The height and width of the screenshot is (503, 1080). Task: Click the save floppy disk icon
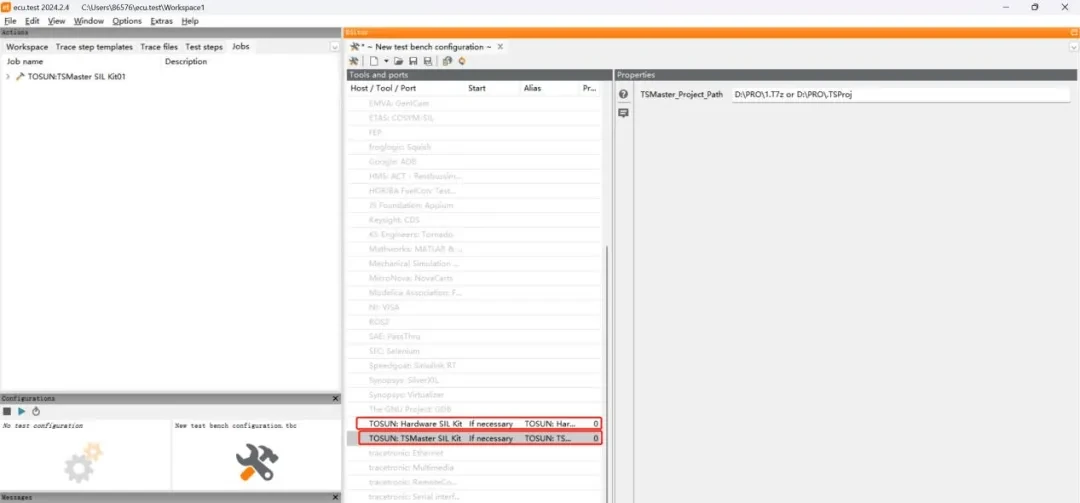pos(414,61)
